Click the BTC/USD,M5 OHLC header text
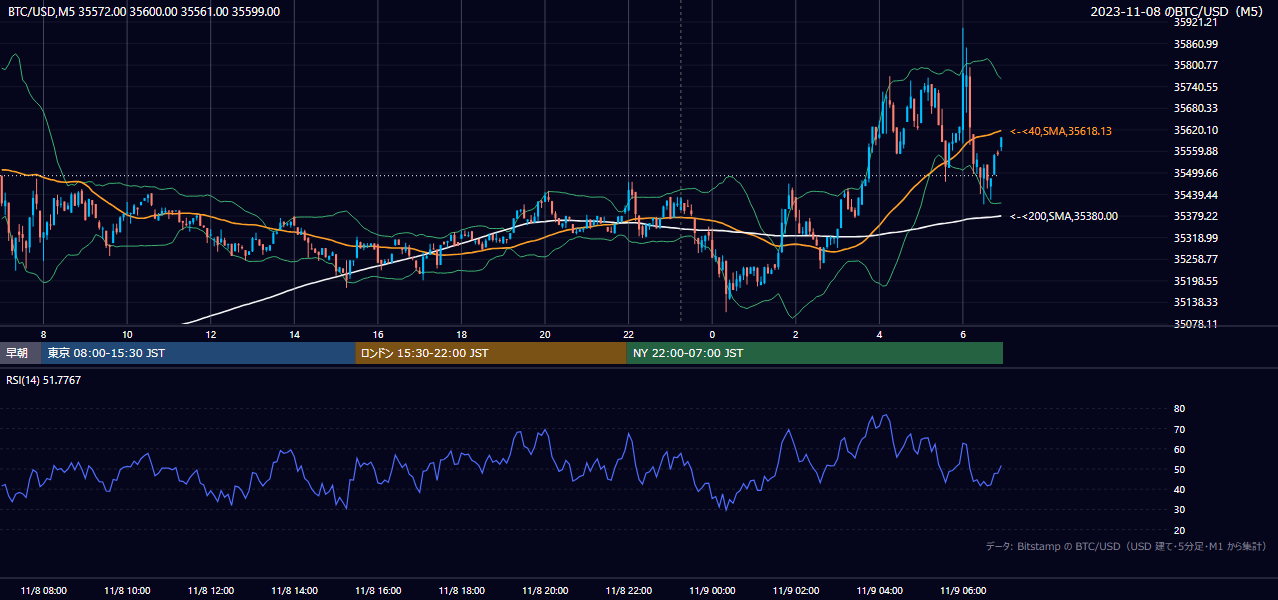 click(x=144, y=11)
